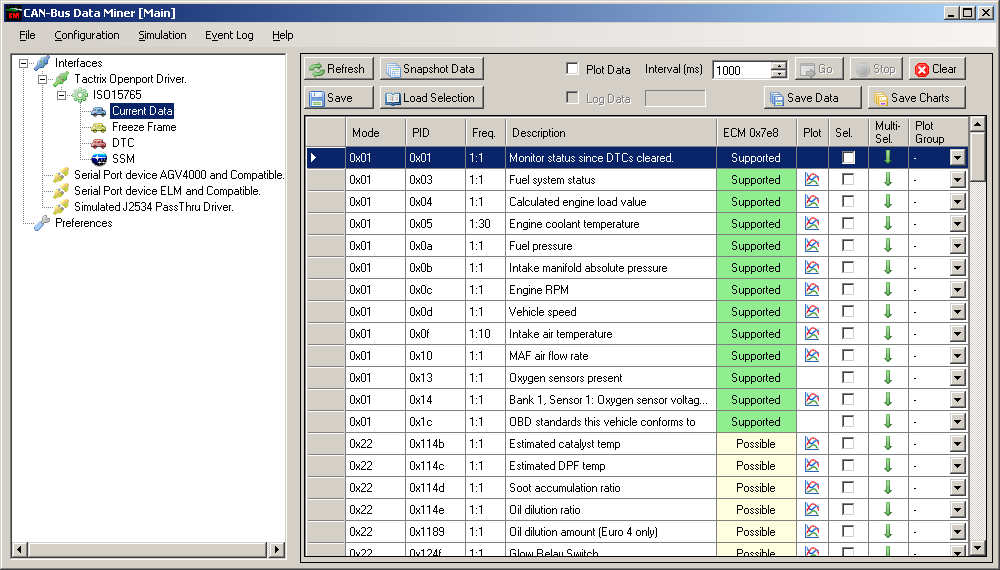Screen dimensions: 1000x570
Task: Click the multi-select green arrow for Fuel pressure
Action: pos(887,245)
